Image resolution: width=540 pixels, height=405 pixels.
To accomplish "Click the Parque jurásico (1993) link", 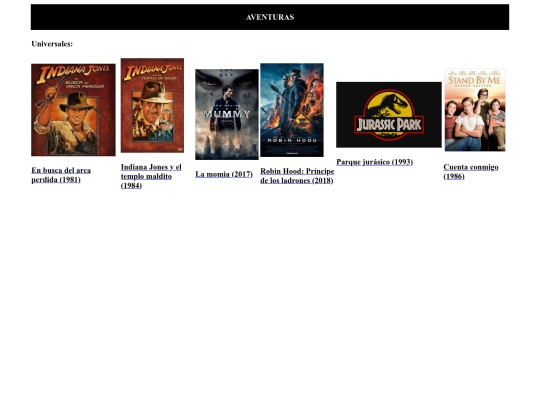I will click(375, 162).
